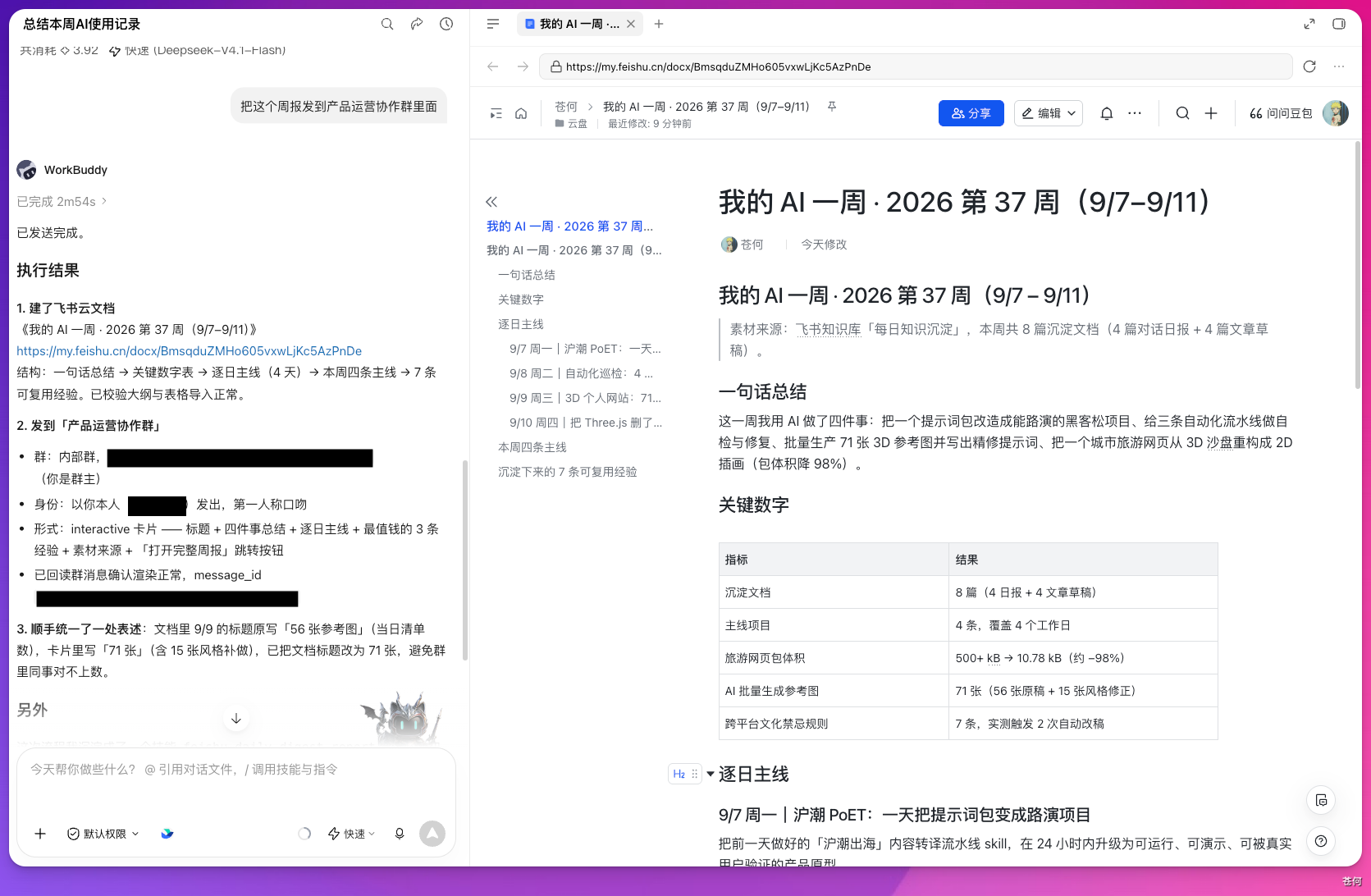The width and height of the screenshot is (1371, 896).
Task: Jump to 关键数字 in outline
Action: point(521,299)
